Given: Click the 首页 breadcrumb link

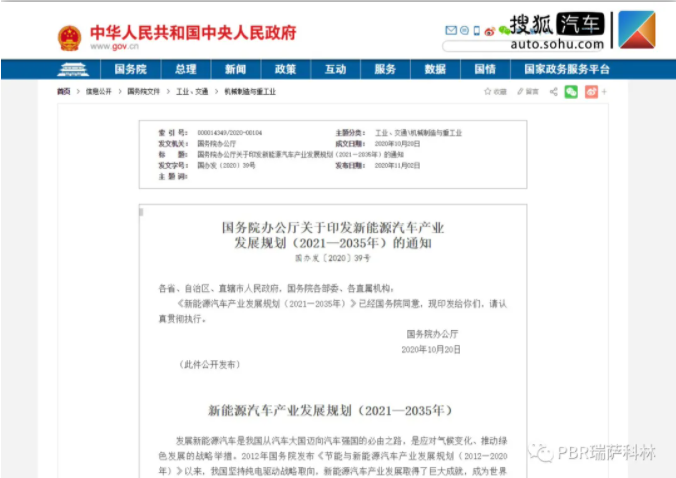Looking at the screenshot, I should [64, 91].
